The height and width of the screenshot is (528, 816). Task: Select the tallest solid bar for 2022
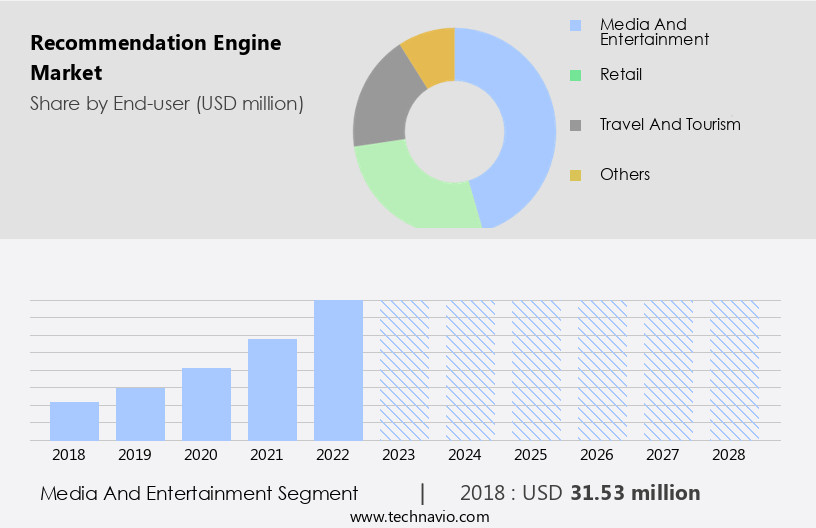[x=338, y=370]
